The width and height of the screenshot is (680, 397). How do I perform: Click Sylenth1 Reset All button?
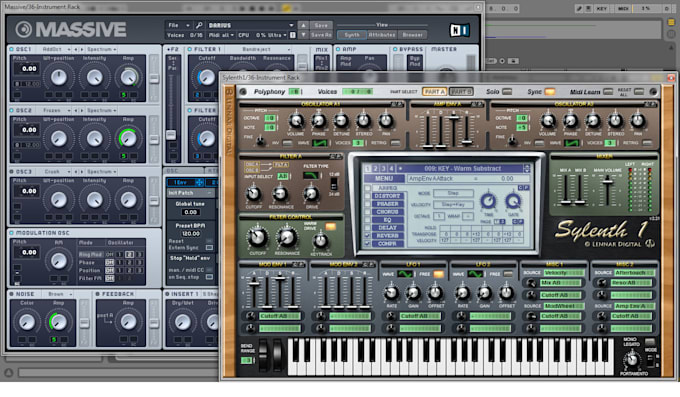tap(639, 92)
